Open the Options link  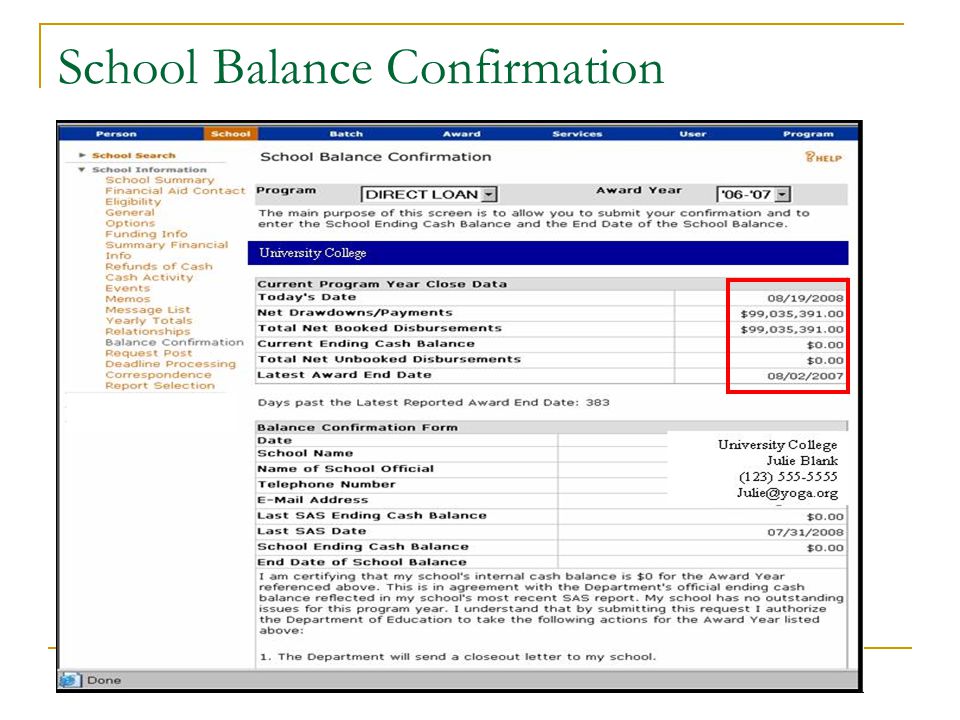[130, 223]
